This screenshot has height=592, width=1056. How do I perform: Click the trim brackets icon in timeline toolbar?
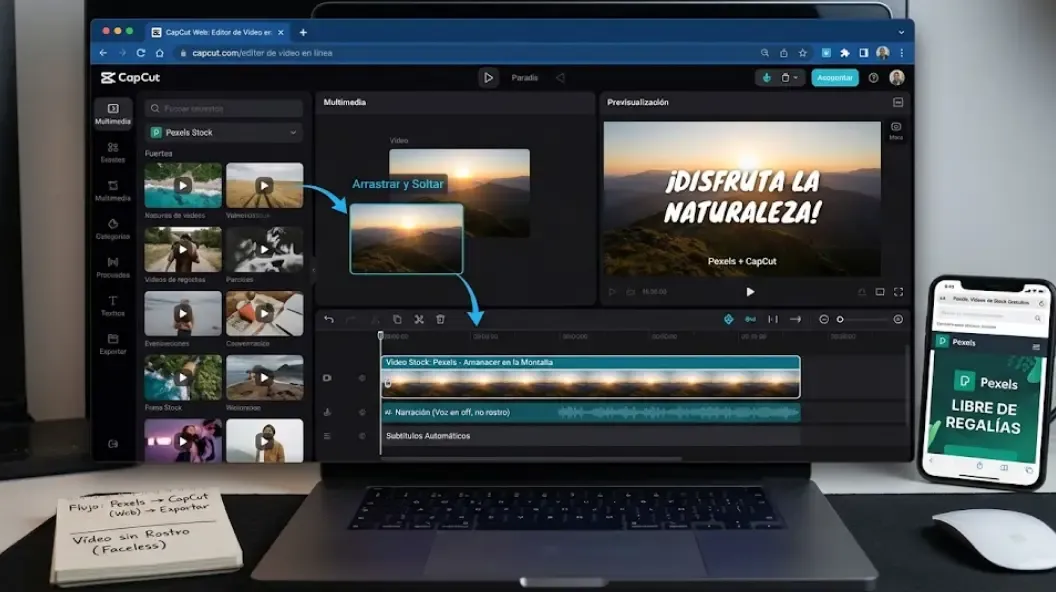coord(773,319)
